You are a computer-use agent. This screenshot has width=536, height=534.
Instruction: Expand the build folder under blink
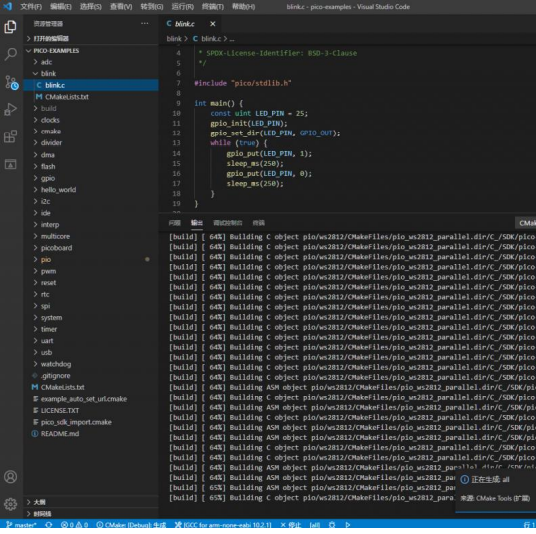click(91, 108)
